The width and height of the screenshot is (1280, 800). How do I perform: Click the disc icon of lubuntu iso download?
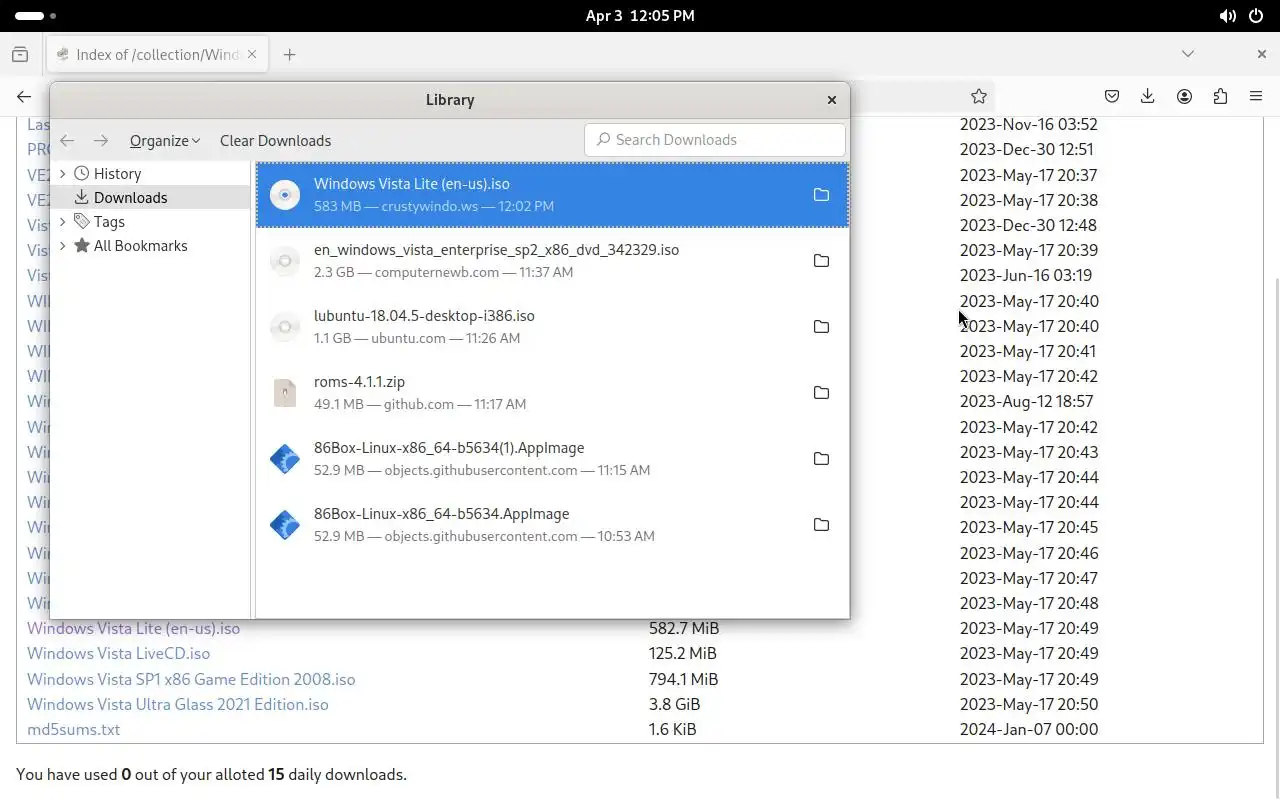285,327
